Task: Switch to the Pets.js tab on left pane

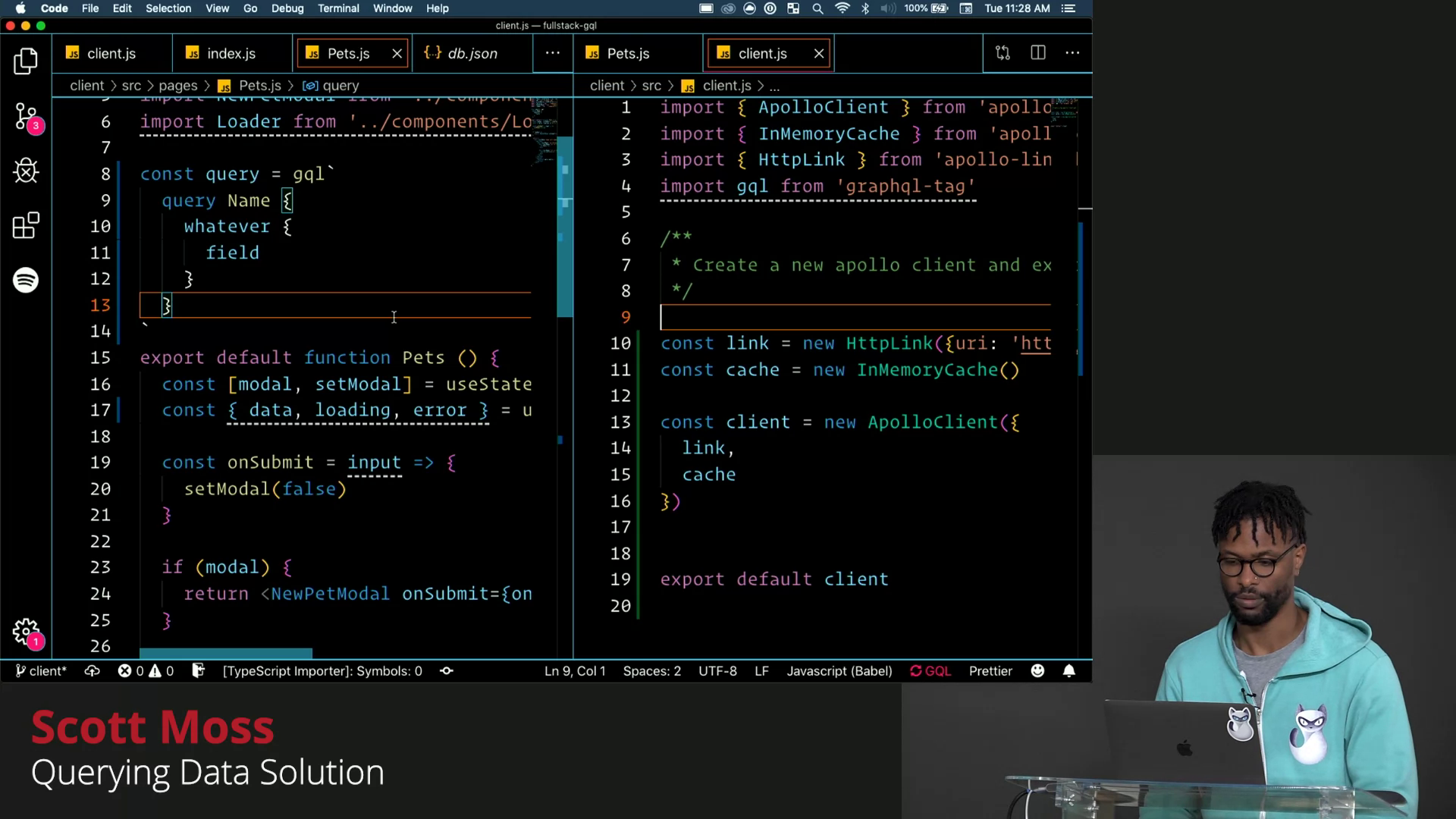Action: click(349, 53)
